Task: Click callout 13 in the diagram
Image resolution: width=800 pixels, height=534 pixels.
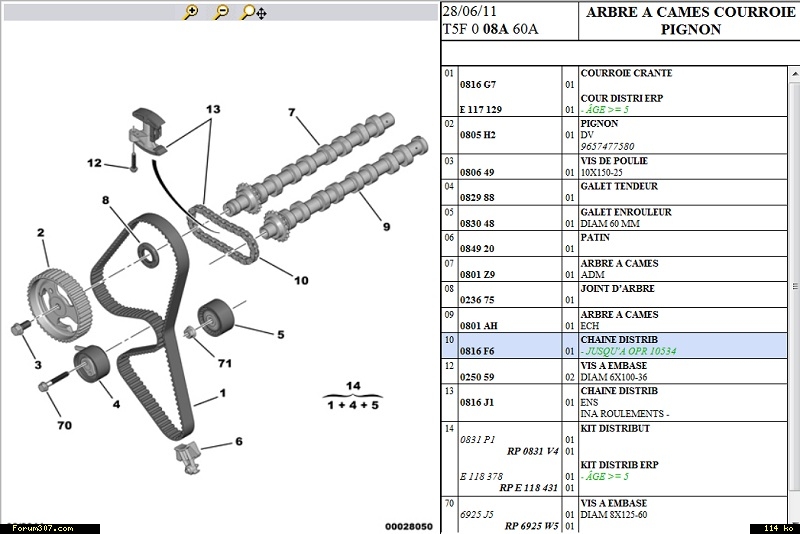Action: click(x=212, y=108)
